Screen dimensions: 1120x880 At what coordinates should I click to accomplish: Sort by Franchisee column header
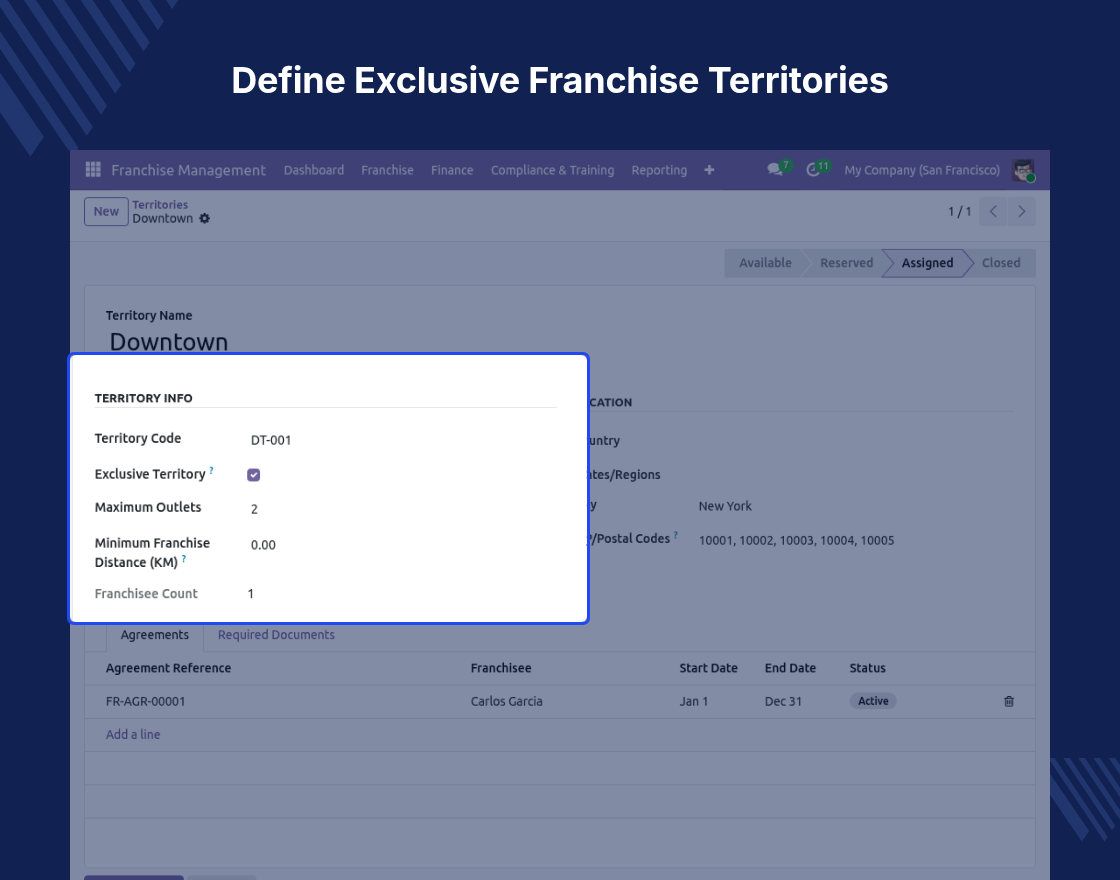coord(501,669)
